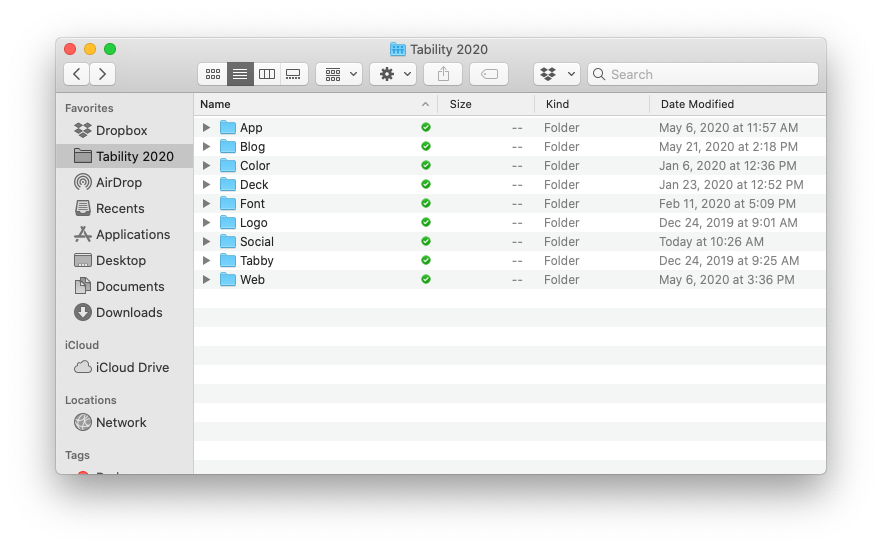This screenshot has width=882, height=548.
Task: Open the gear action menu
Action: [x=393, y=74]
